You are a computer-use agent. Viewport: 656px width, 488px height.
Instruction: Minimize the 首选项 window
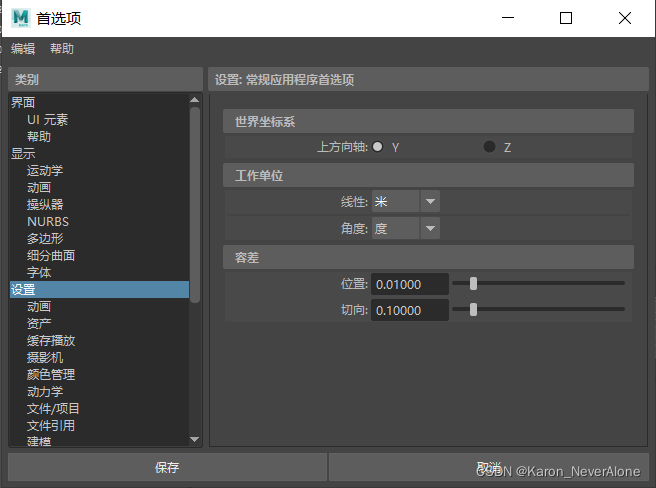[x=508, y=18]
